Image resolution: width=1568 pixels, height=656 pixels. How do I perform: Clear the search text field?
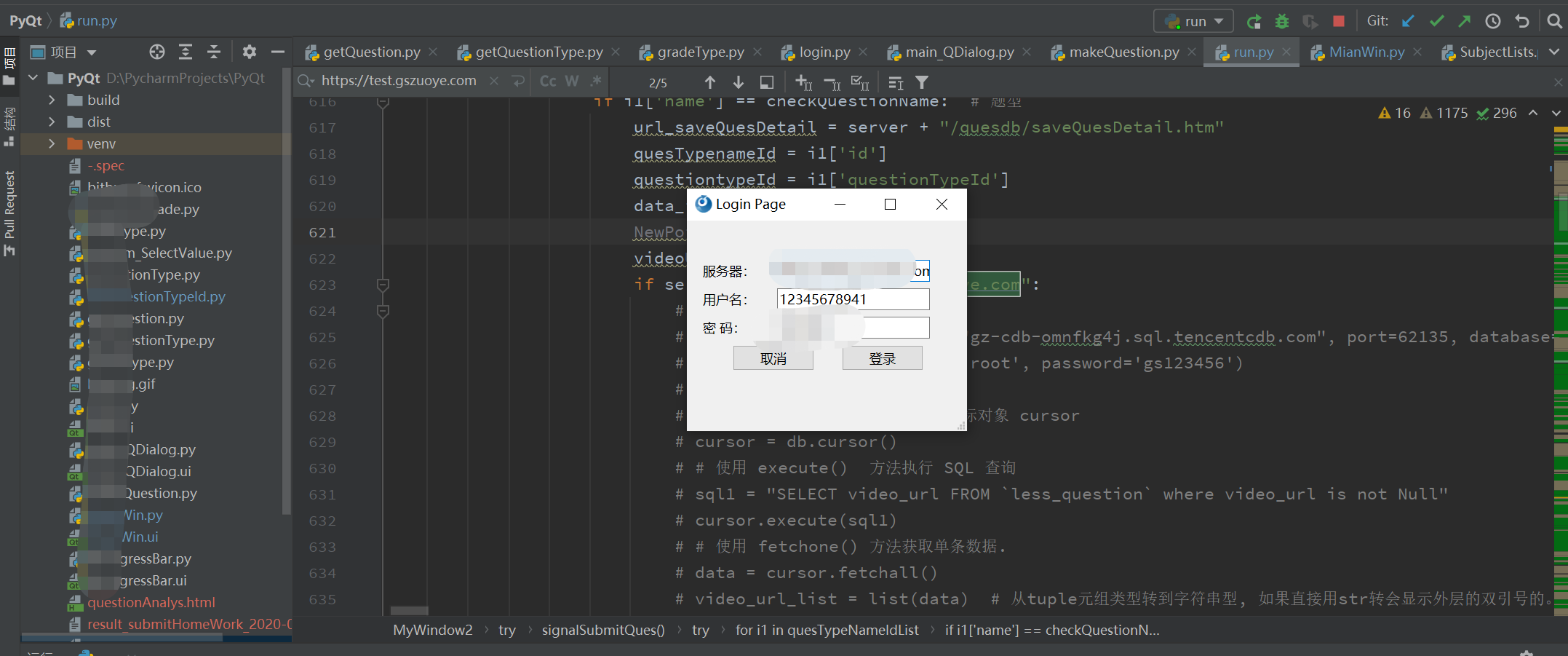[494, 81]
